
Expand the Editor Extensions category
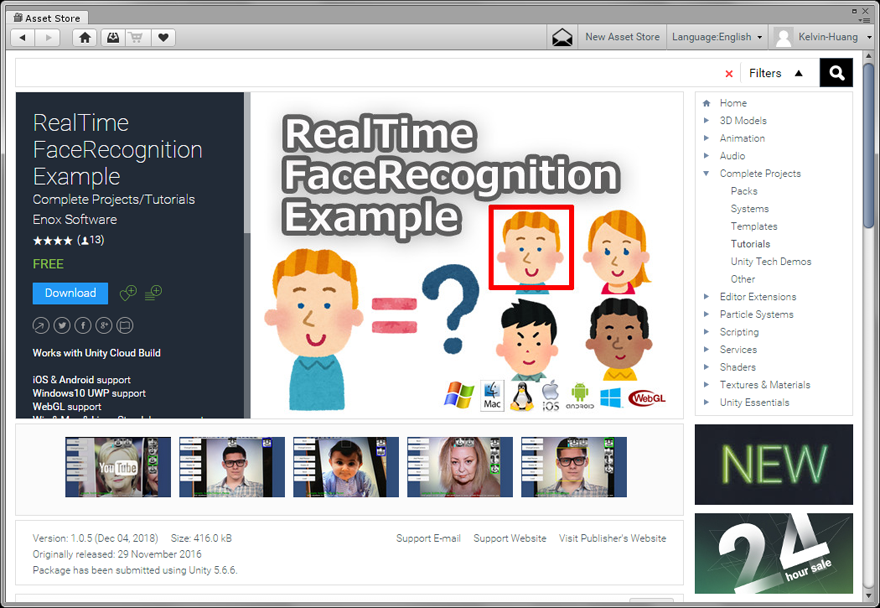click(707, 296)
